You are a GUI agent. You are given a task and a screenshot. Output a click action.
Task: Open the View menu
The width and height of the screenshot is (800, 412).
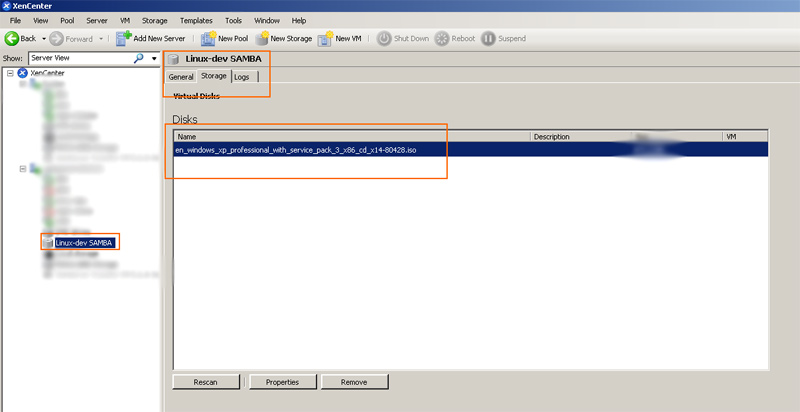(40, 20)
